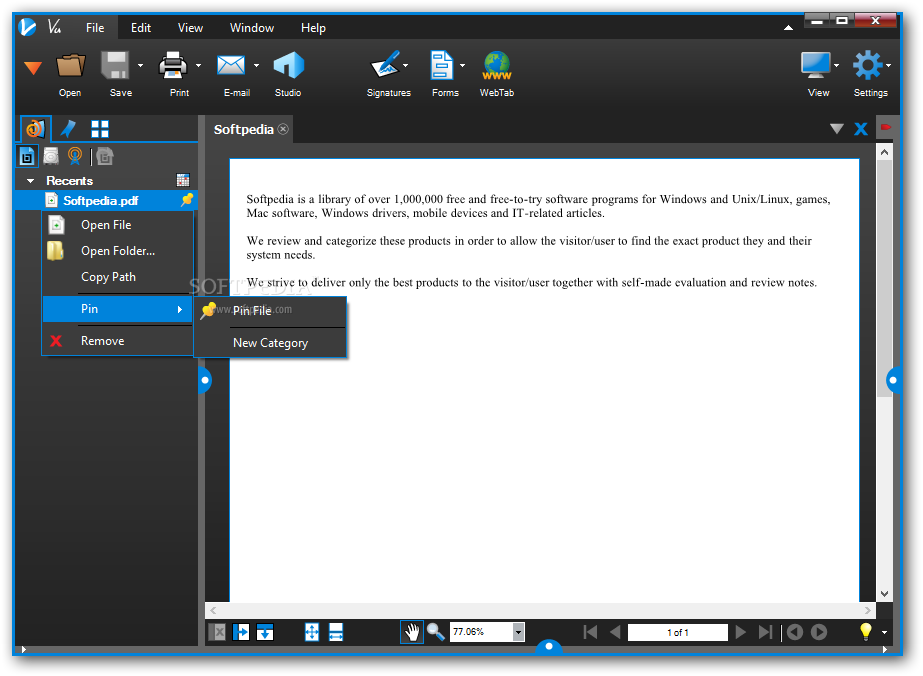Click the Forms toolbar icon
The image size is (923, 676).
click(441, 65)
